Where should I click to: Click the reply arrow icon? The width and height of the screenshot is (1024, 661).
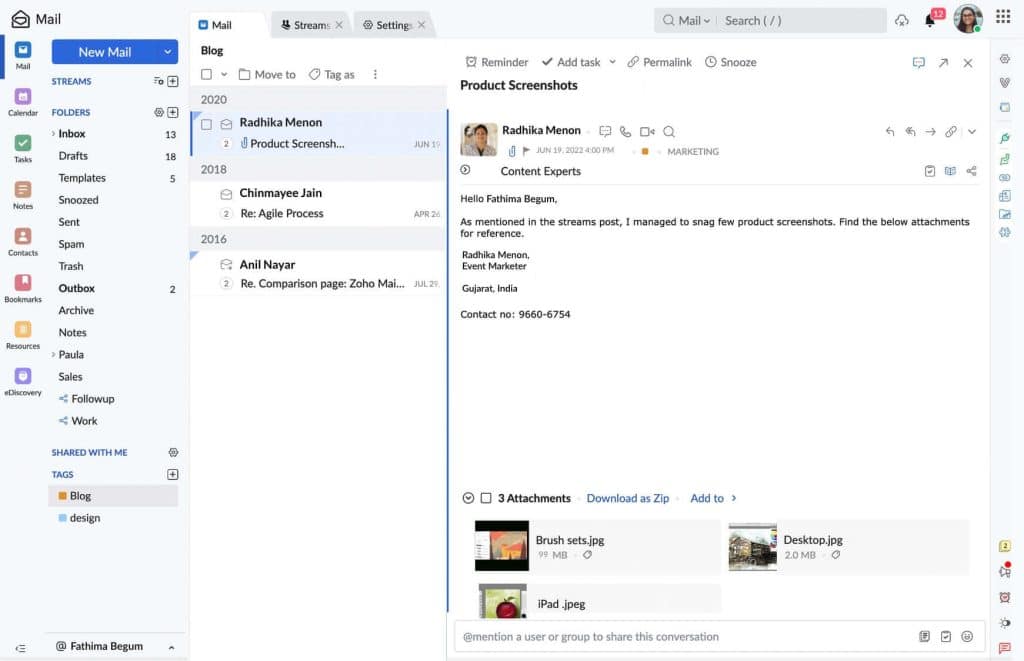(x=890, y=131)
